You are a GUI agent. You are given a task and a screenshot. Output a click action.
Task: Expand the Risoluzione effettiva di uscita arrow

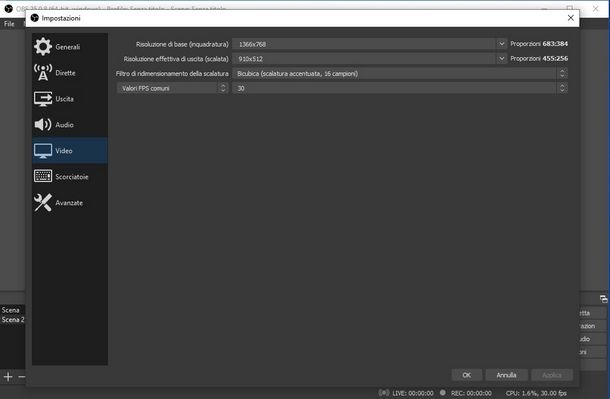(x=501, y=59)
